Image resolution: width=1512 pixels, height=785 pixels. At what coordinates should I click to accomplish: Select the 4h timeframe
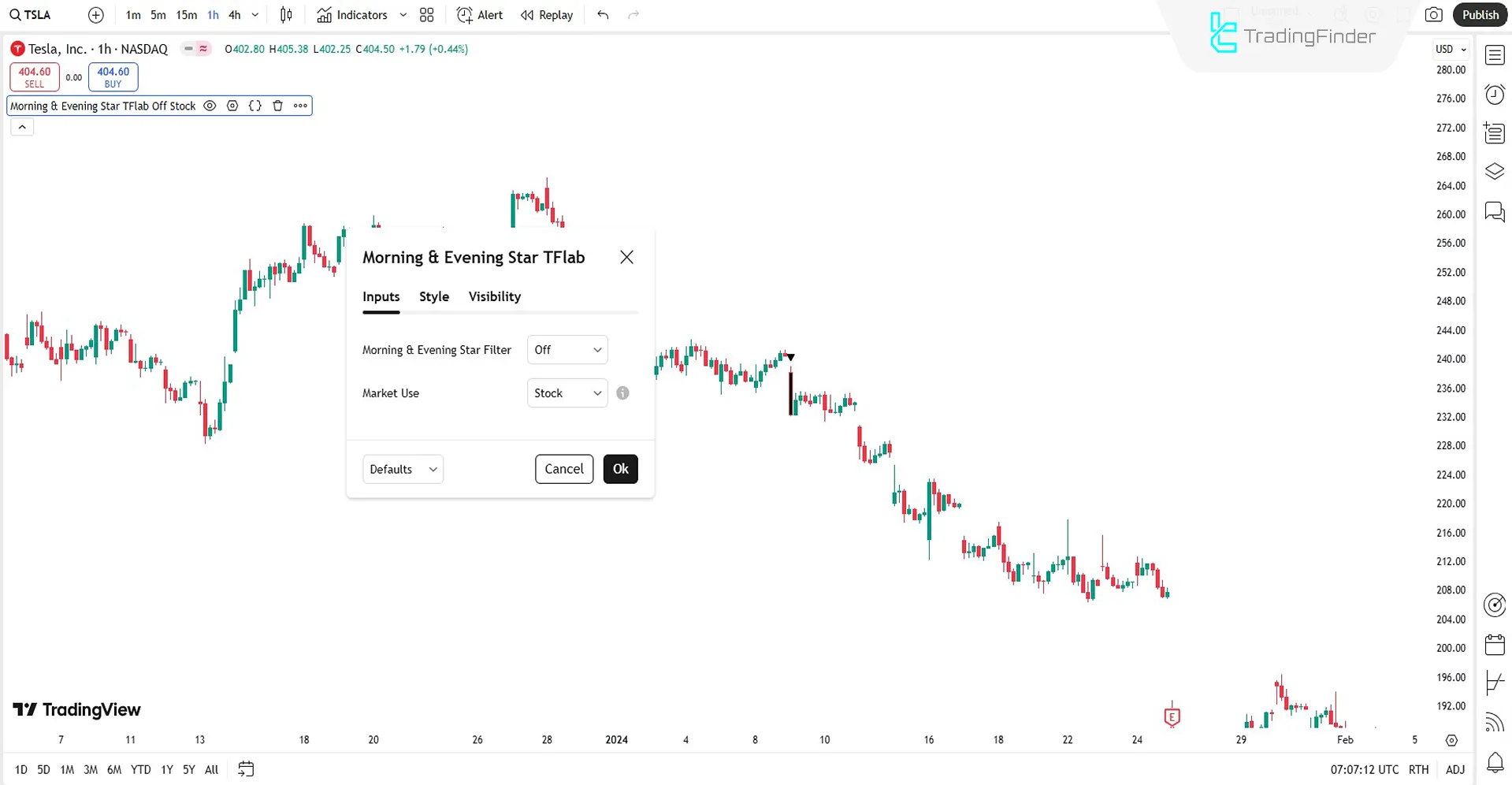(x=233, y=14)
